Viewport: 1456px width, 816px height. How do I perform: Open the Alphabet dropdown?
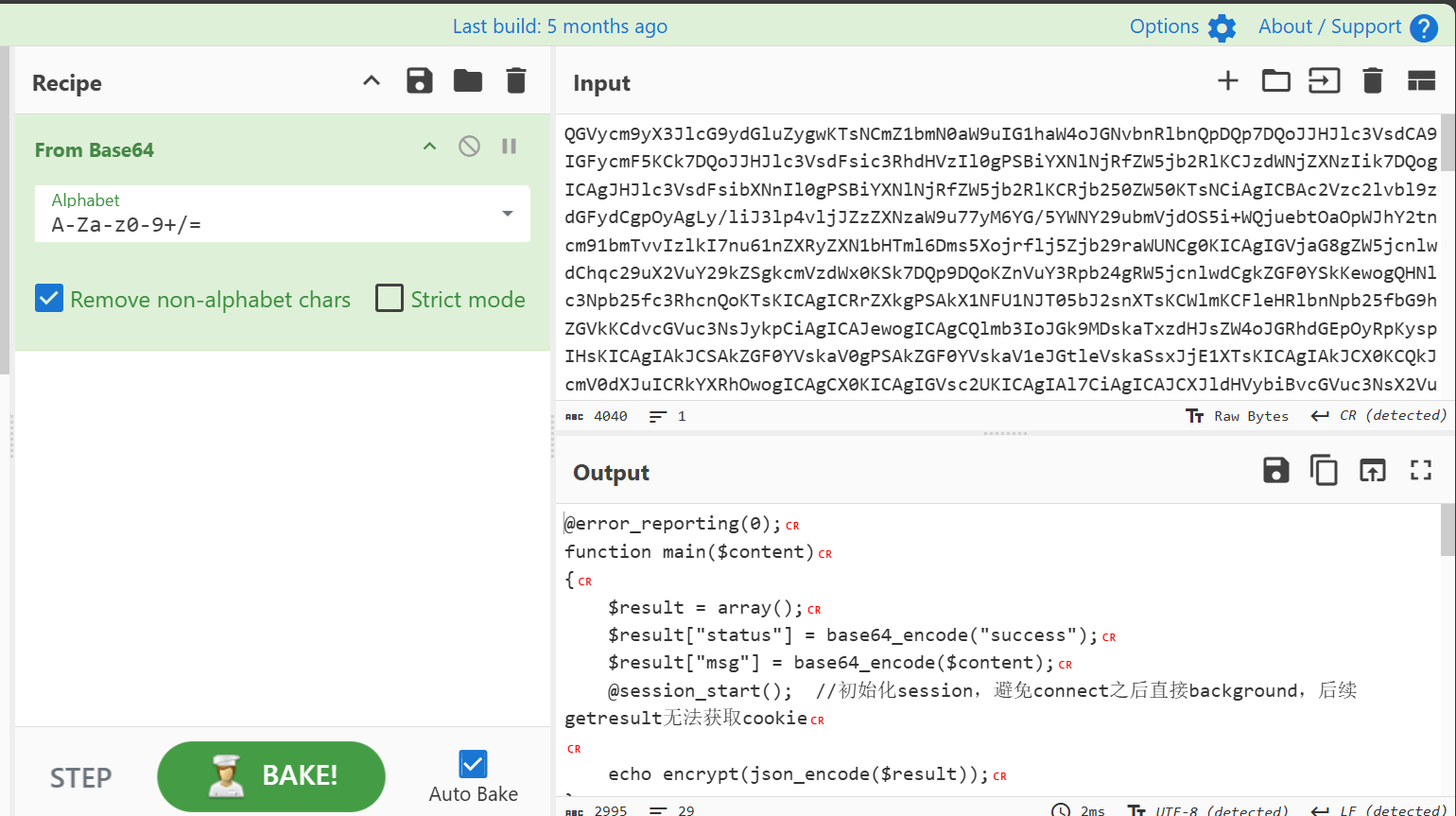click(x=508, y=214)
